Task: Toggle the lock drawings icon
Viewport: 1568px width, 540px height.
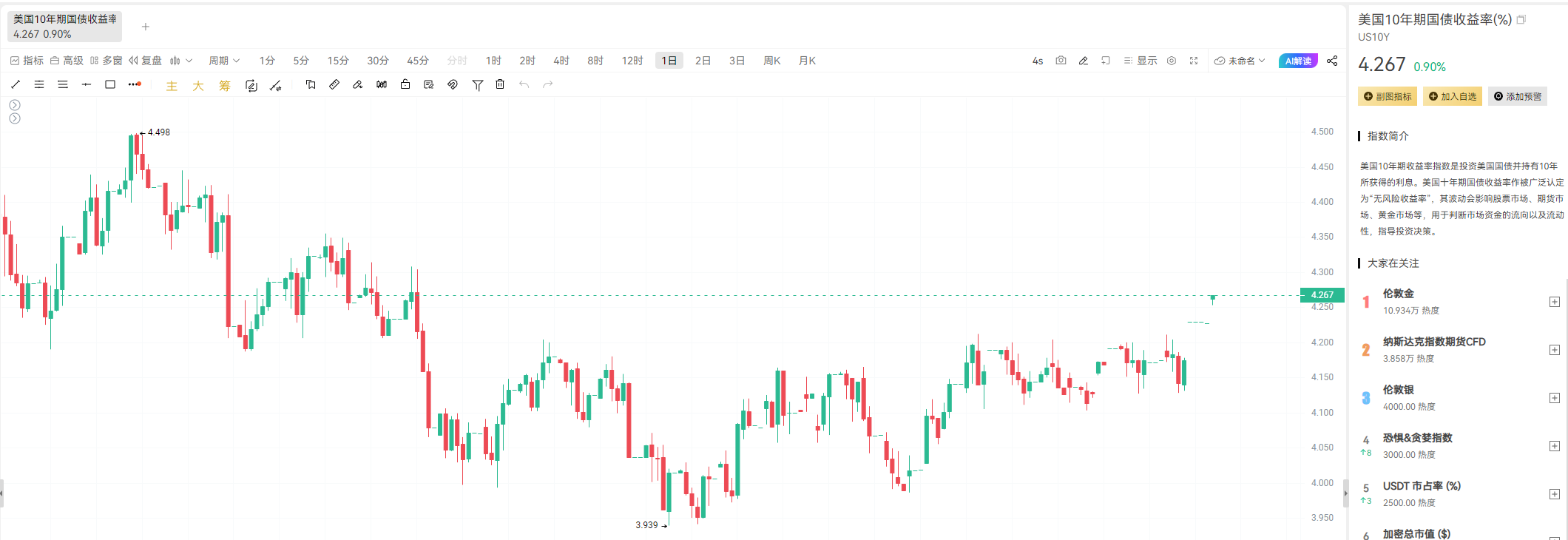Action: point(405,84)
